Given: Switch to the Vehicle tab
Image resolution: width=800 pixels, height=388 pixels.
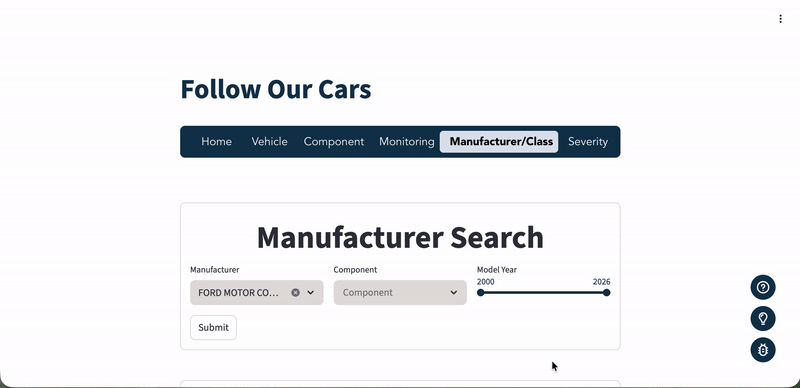Looking at the screenshot, I should tap(269, 142).
